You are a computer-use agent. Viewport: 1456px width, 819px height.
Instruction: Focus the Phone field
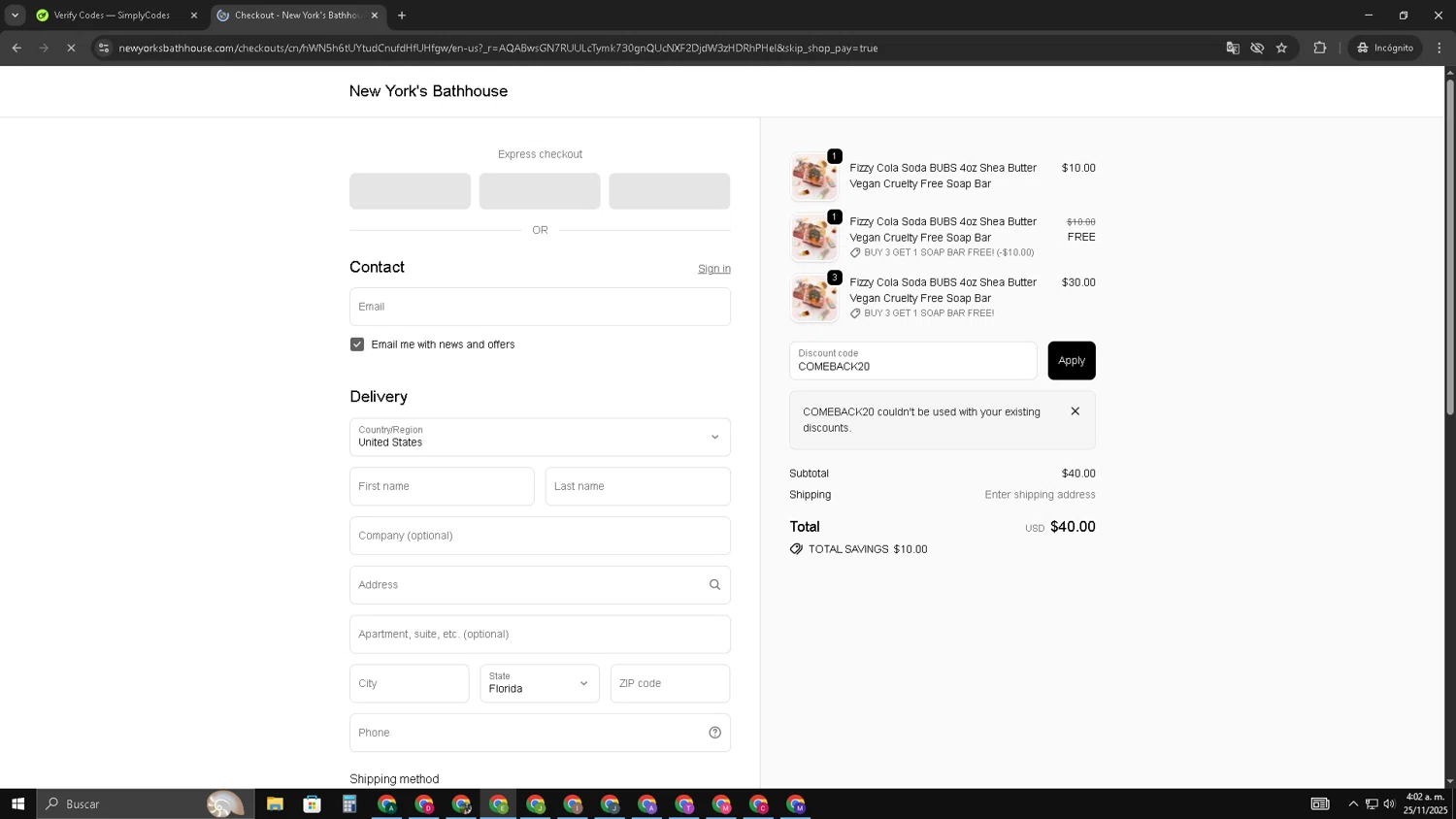[x=540, y=733]
